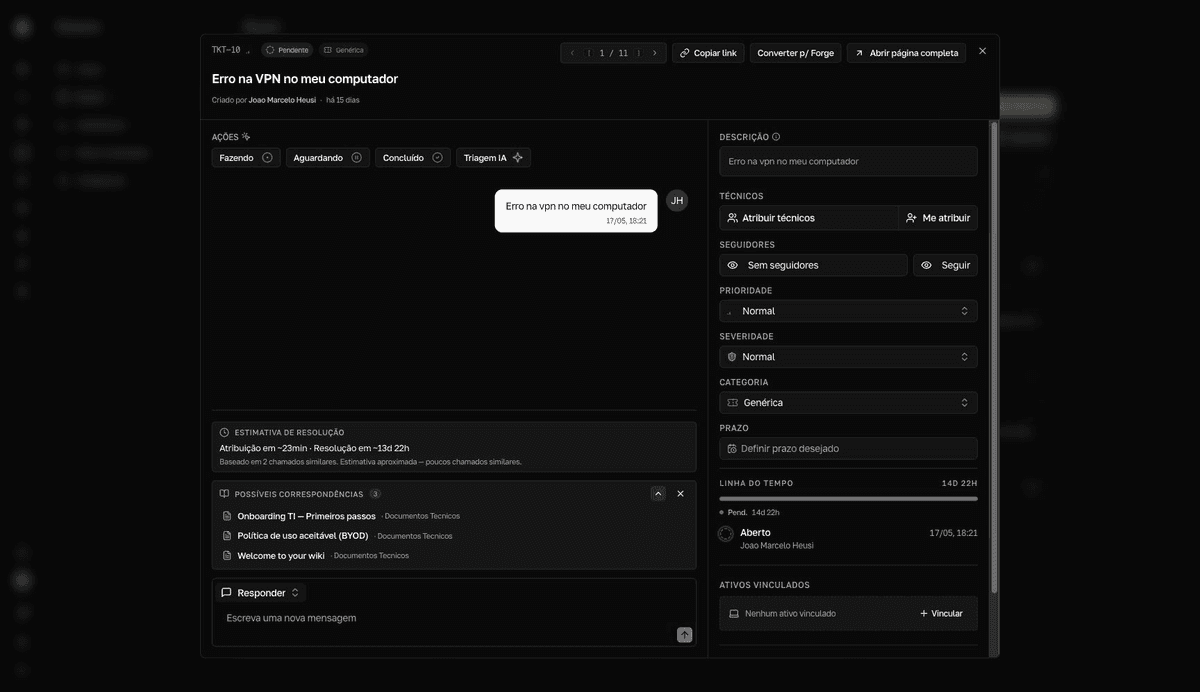Click the resolution estimate 'Atribuição em ~23min'
The width and height of the screenshot is (1200, 692).
point(264,448)
